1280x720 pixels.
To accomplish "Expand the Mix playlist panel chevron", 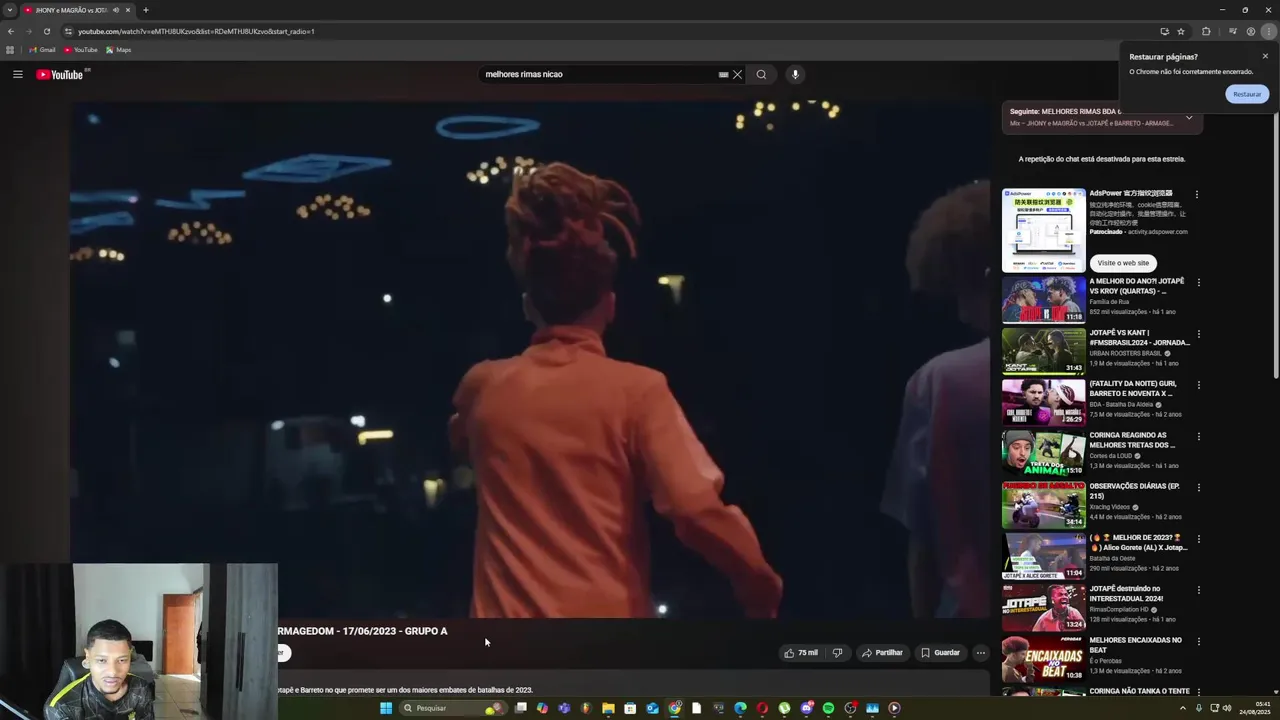I will click(x=1189, y=117).
